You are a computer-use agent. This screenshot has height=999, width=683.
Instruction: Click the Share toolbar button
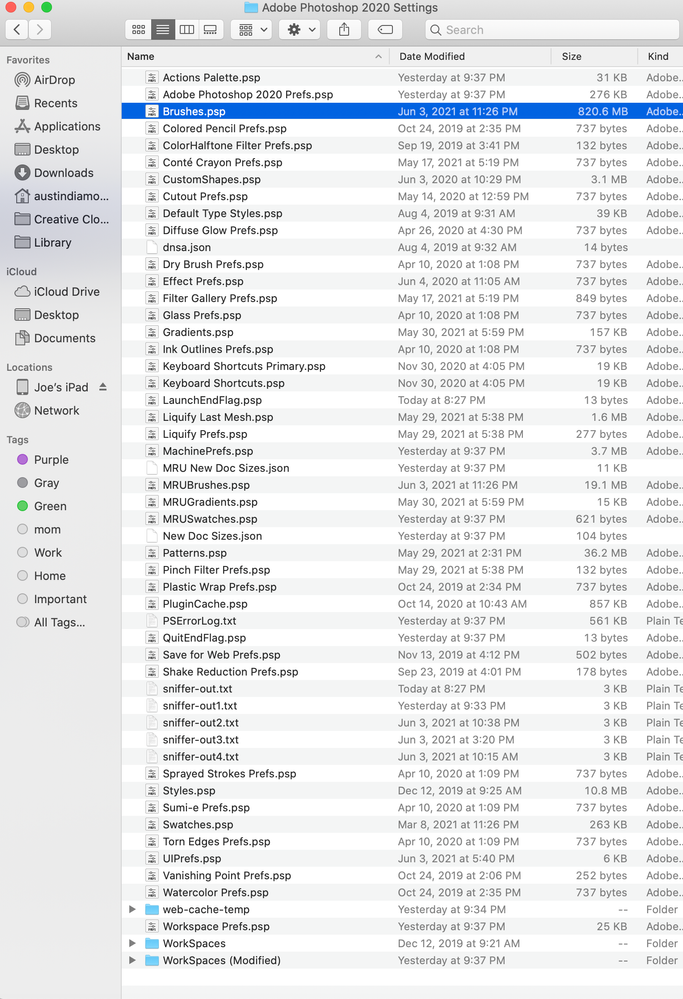pos(344,29)
